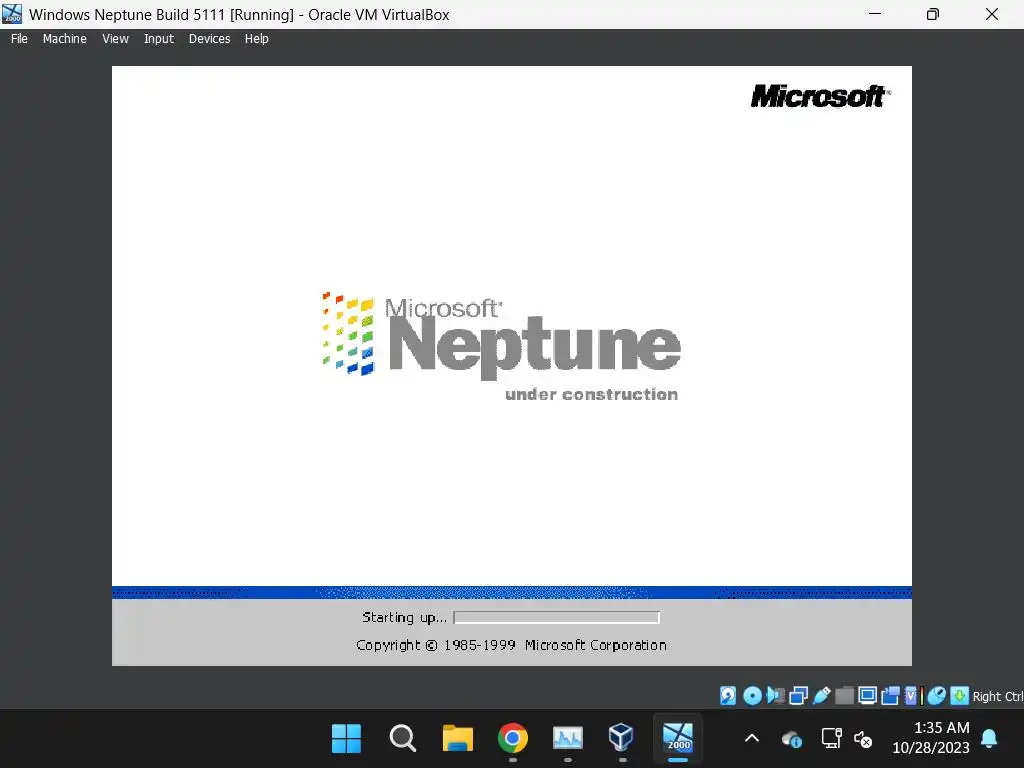Minimize the VirtualBox window
Viewport: 1024px width, 768px height.
coord(875,14)
